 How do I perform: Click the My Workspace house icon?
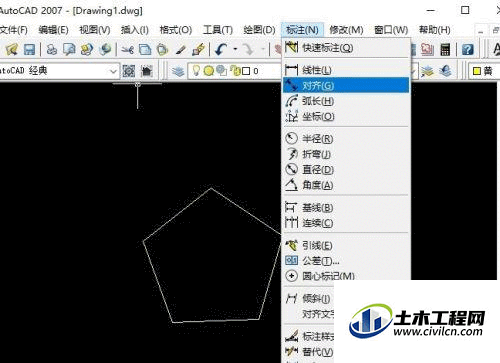tap(147, 71)
